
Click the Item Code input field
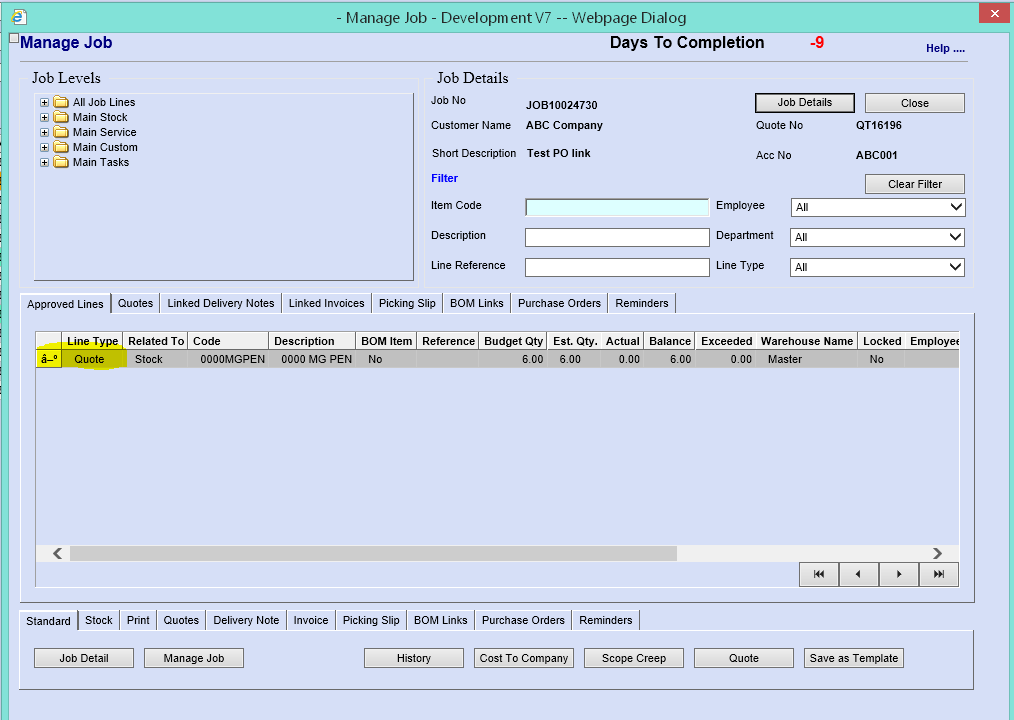pos(617,207)
